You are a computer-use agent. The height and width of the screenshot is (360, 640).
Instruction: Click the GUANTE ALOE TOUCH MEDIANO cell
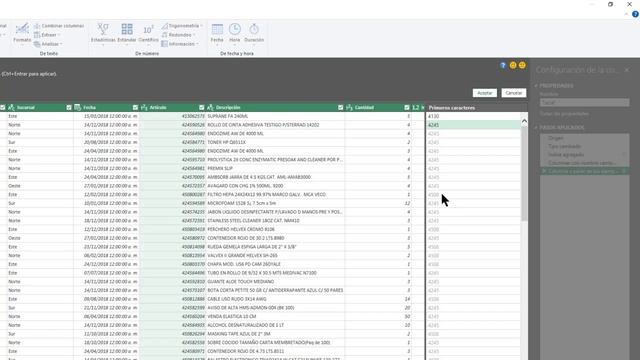tap(275, 282)
